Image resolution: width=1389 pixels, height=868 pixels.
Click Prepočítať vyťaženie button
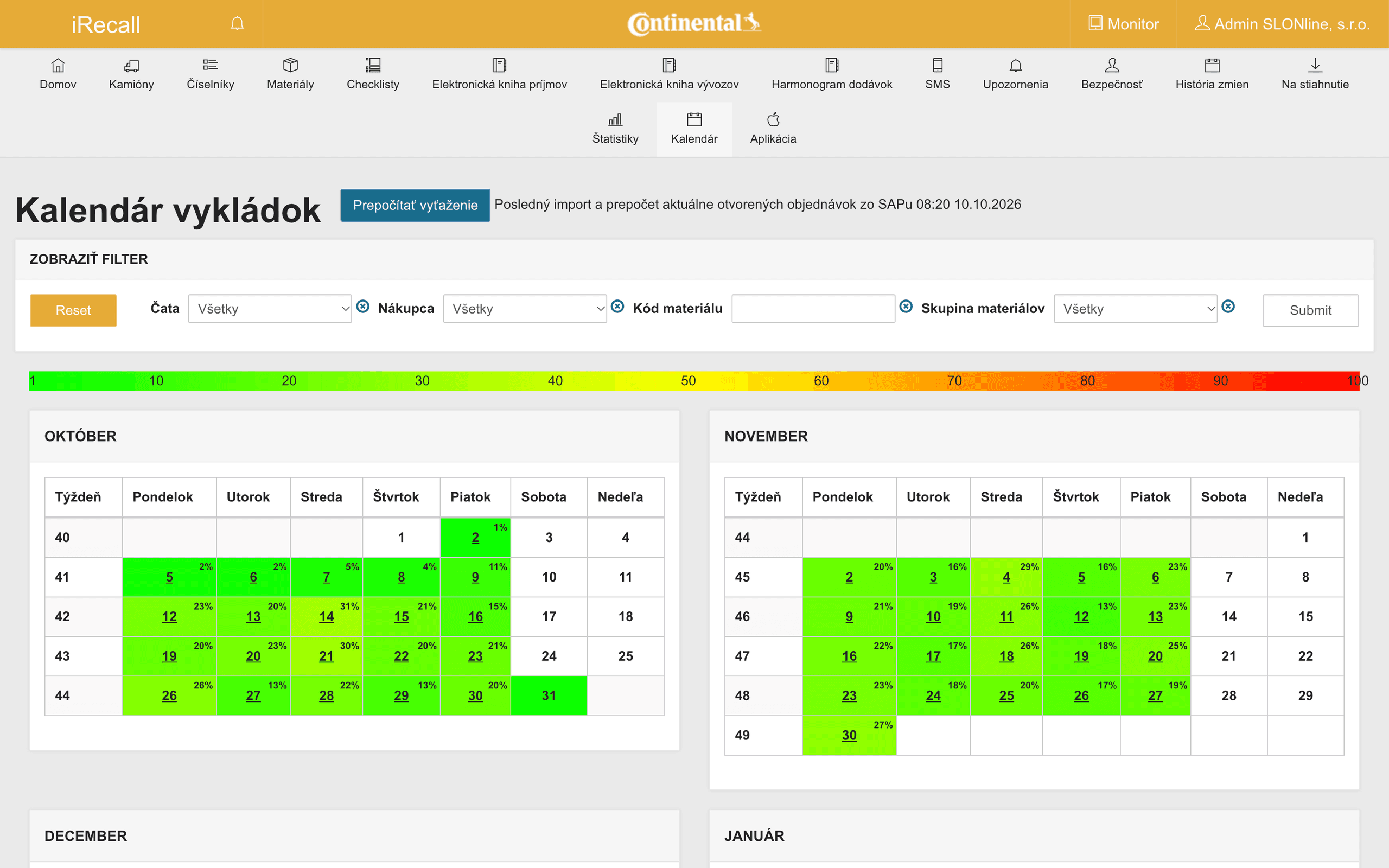tap(415, 205)
